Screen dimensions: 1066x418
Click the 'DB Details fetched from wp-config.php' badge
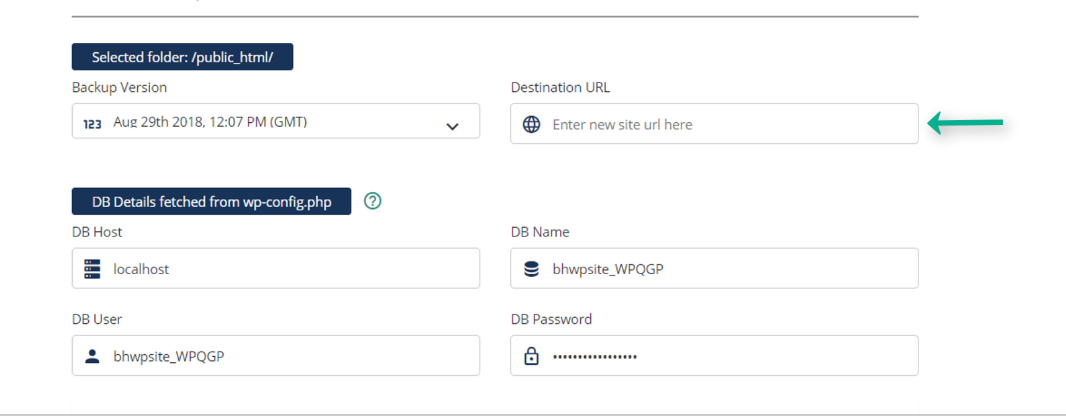tap(211, 201)
